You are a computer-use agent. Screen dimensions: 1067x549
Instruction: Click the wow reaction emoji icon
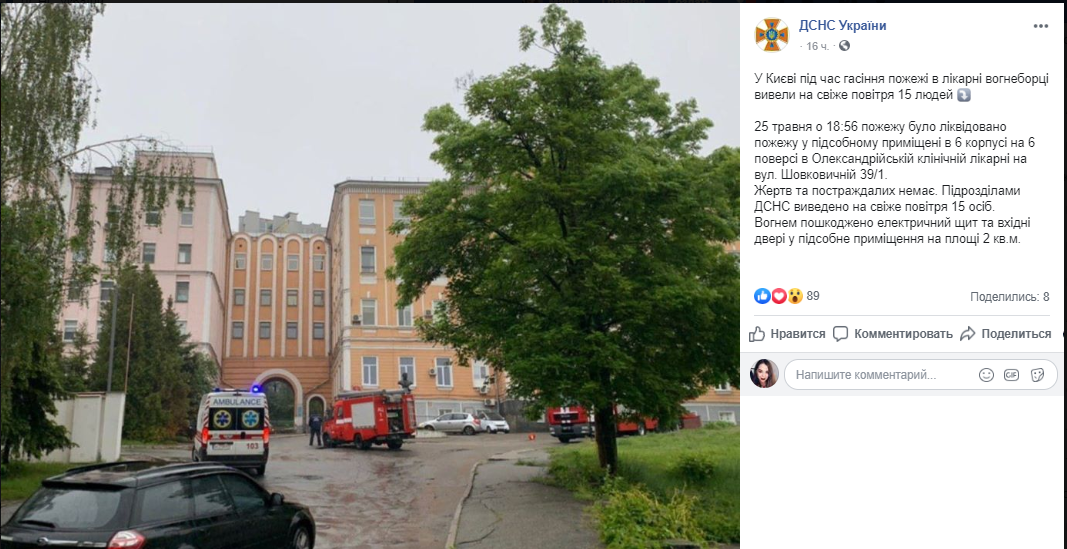pyautogui.click(x=795, y=296)
